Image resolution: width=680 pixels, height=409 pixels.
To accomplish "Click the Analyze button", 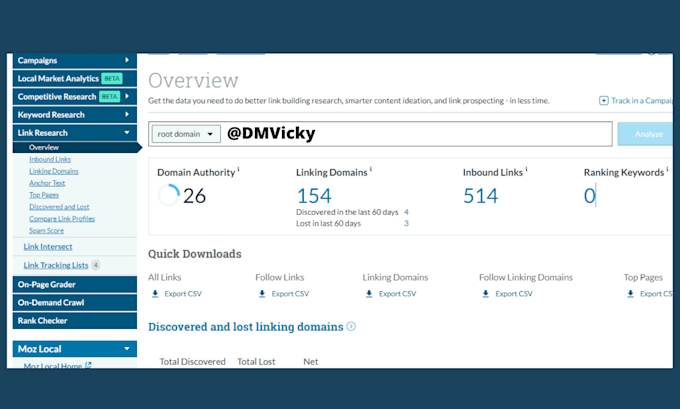I will tap(645, 134).
